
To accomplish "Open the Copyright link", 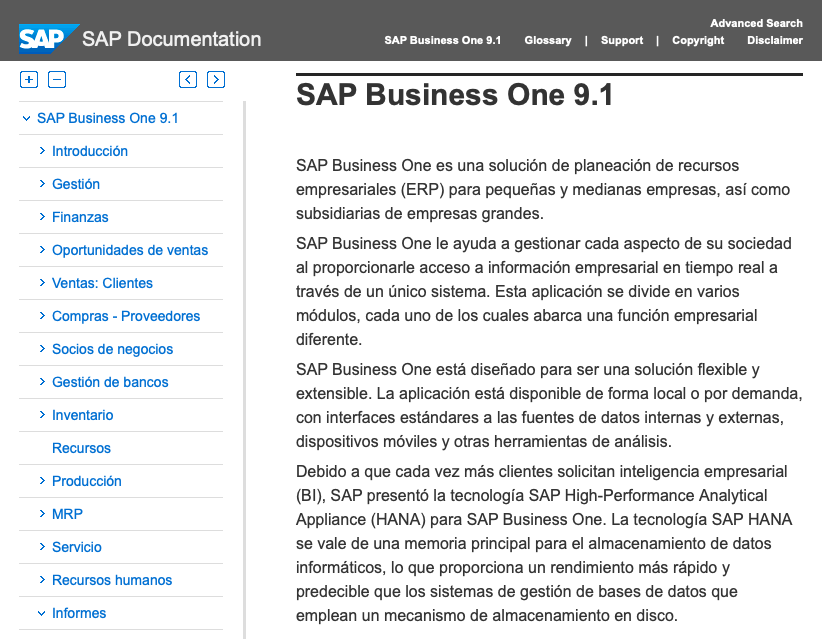I will point(698,40).
